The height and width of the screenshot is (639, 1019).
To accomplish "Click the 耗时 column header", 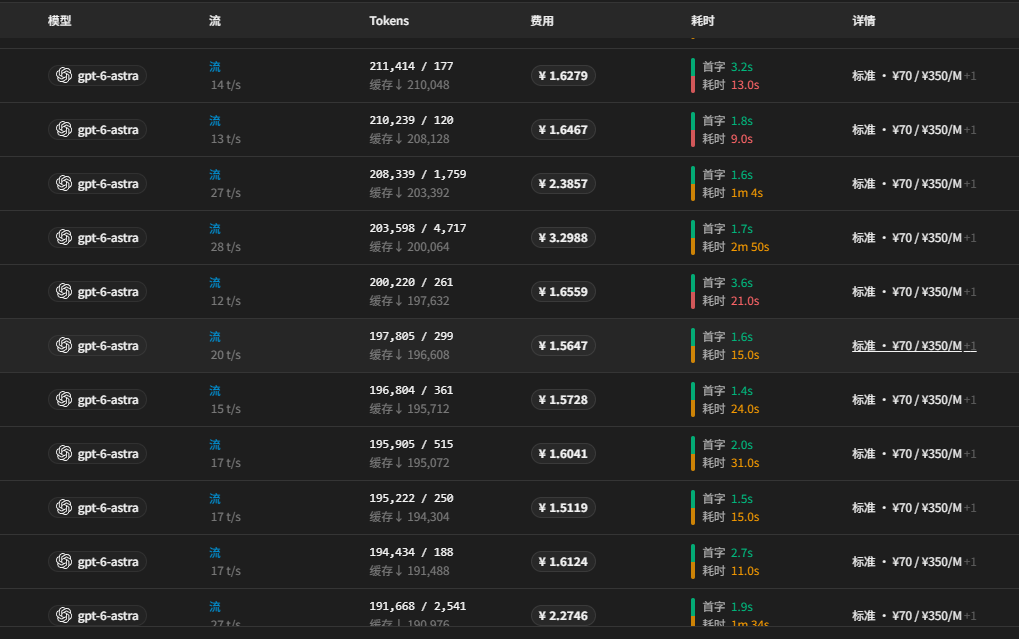I will click(x=703, y=21).
